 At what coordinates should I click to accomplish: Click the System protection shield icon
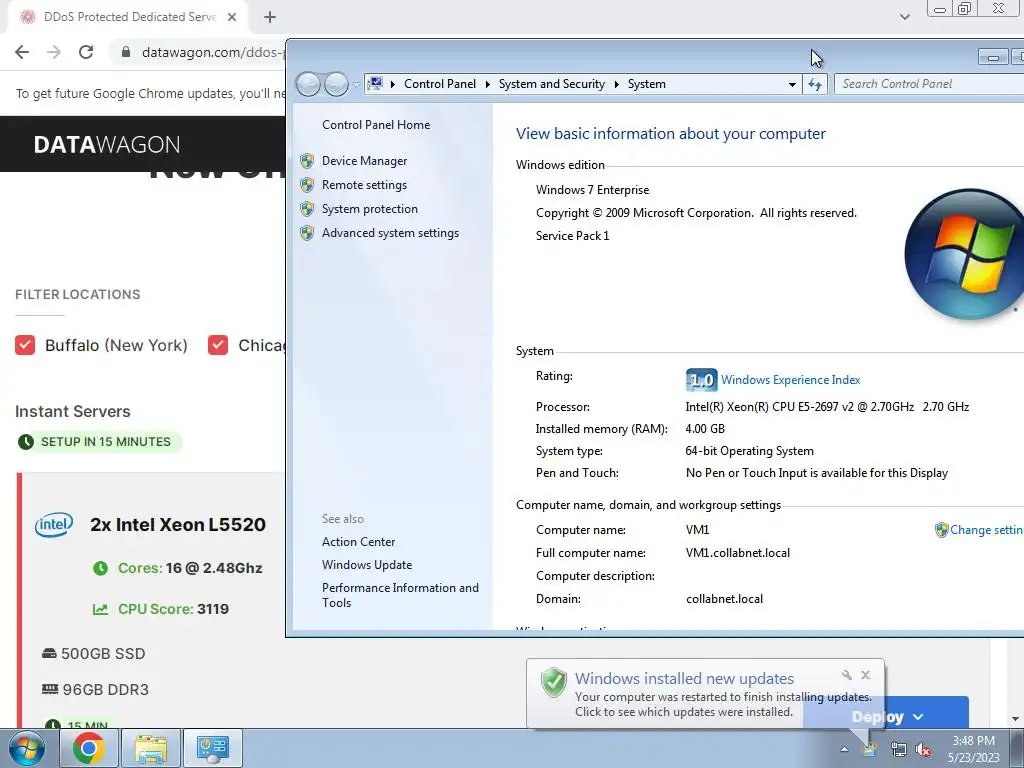click(307, 209)
